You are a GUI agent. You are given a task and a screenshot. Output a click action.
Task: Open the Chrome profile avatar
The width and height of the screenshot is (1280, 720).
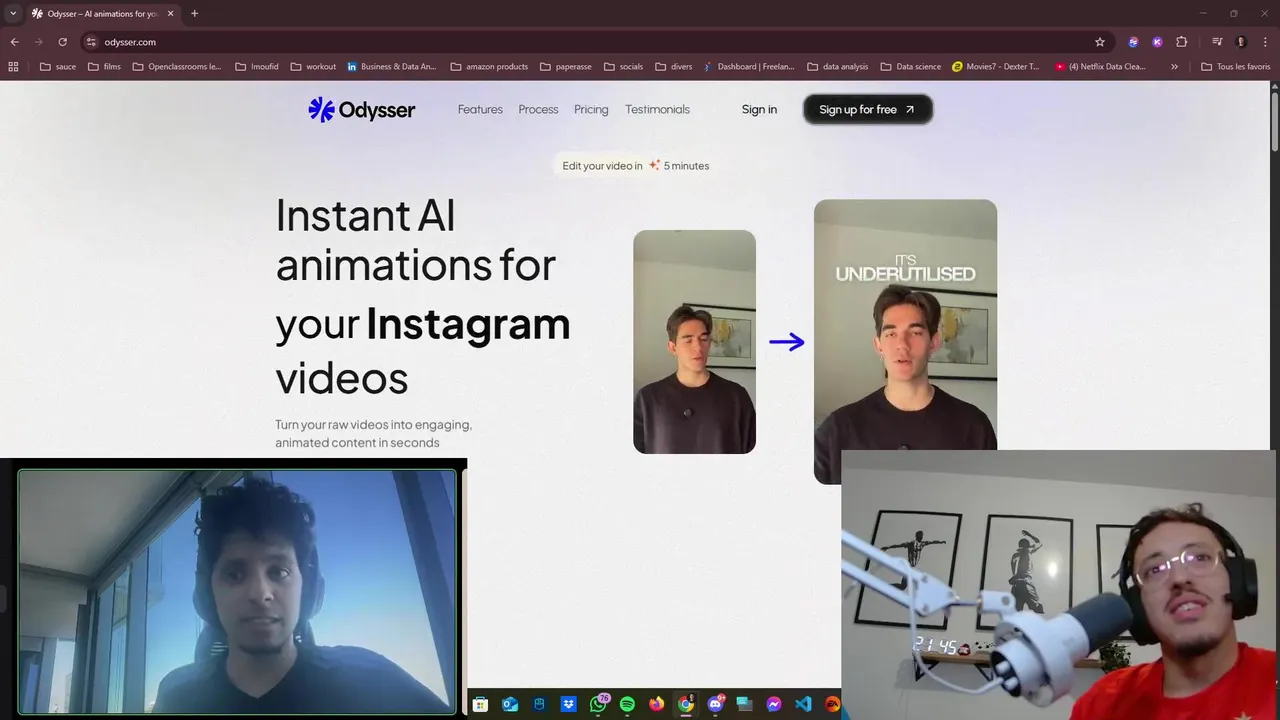pos(1241,42)
